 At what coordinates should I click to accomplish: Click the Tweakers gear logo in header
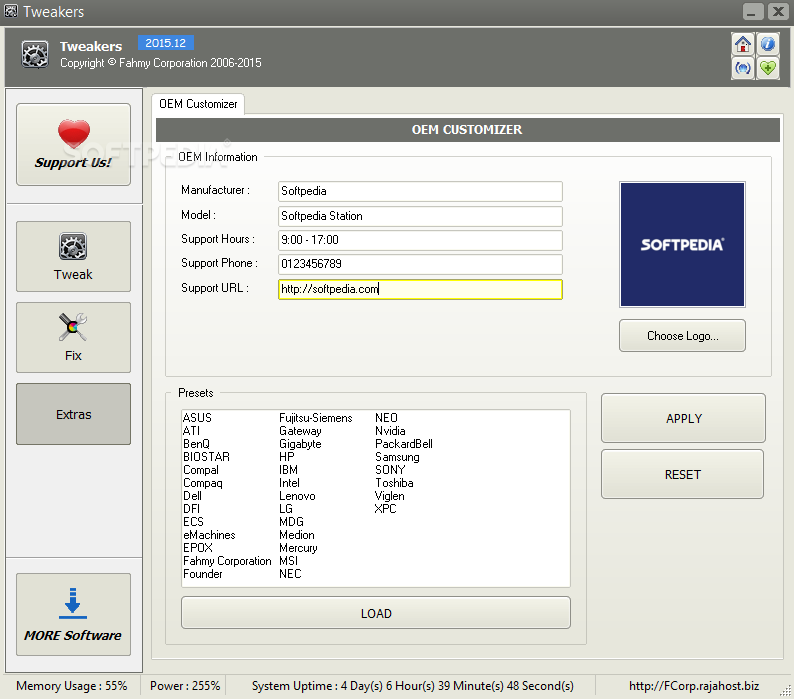[x=35, y=55]
